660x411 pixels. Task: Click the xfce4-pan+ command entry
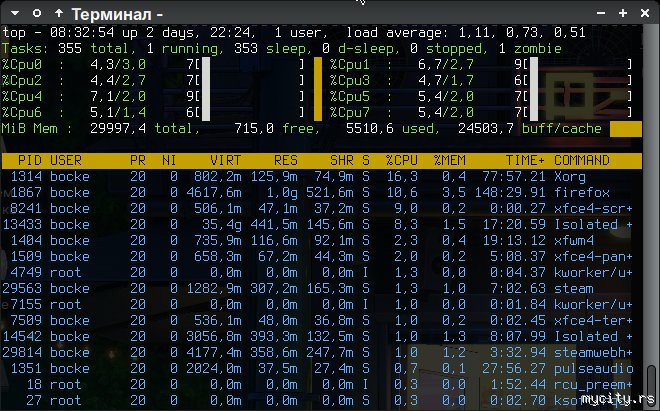tap(593, 257)
